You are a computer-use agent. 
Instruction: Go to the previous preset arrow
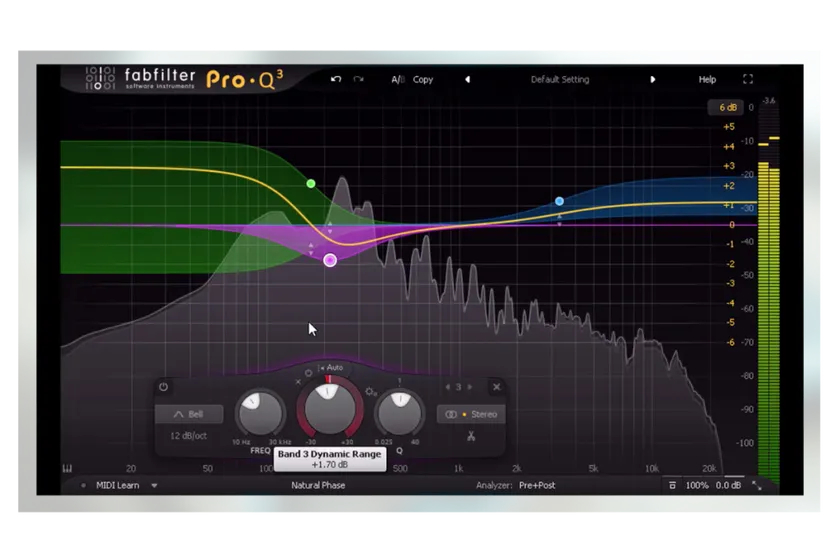(468, 79)
